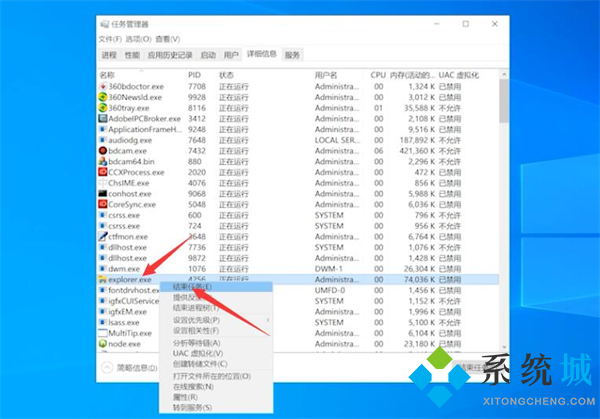Switch to the 进程 tab
Viewport: 600px width, 419px height.
109,55
